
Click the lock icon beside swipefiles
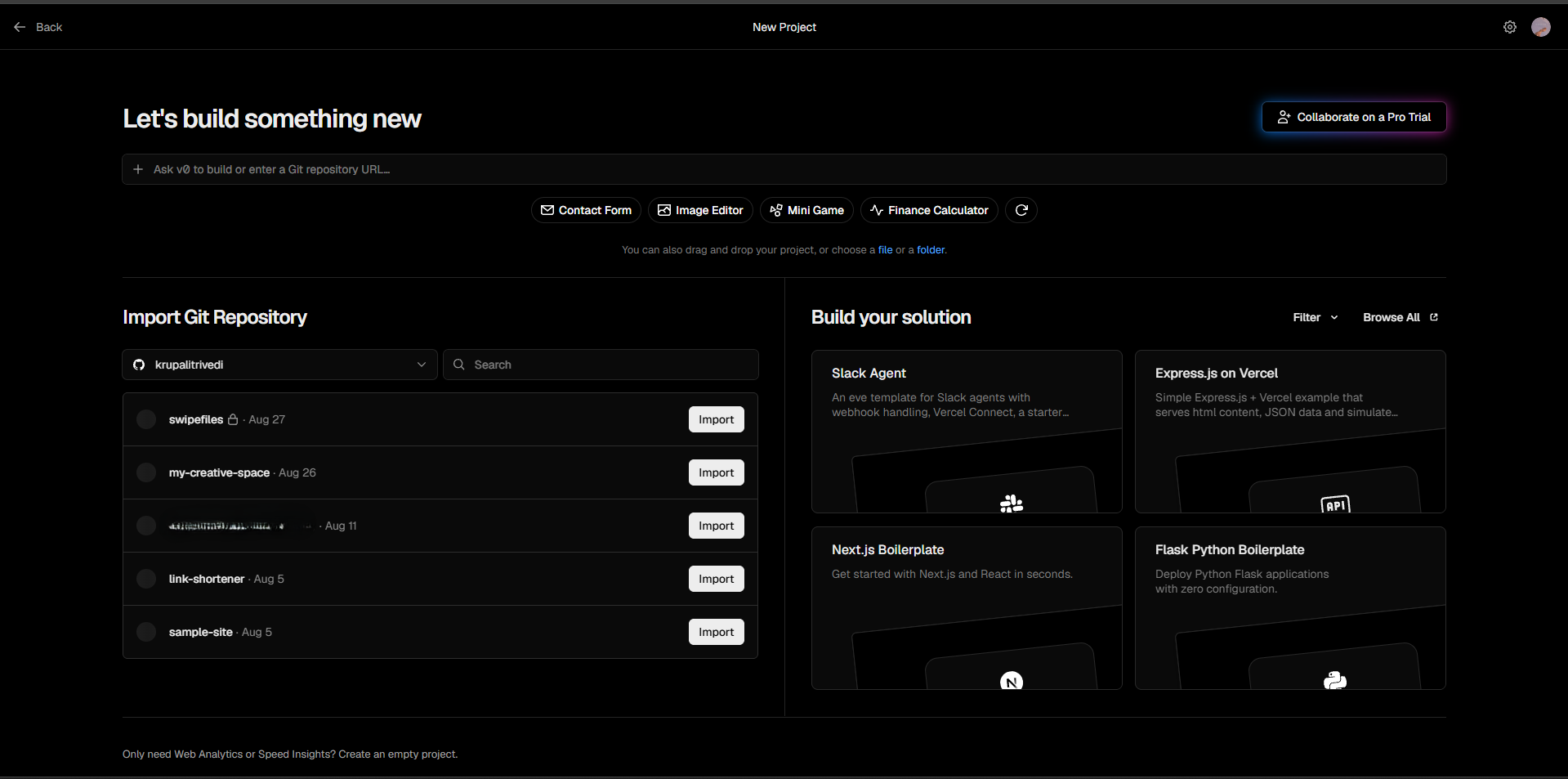point(233,419)
